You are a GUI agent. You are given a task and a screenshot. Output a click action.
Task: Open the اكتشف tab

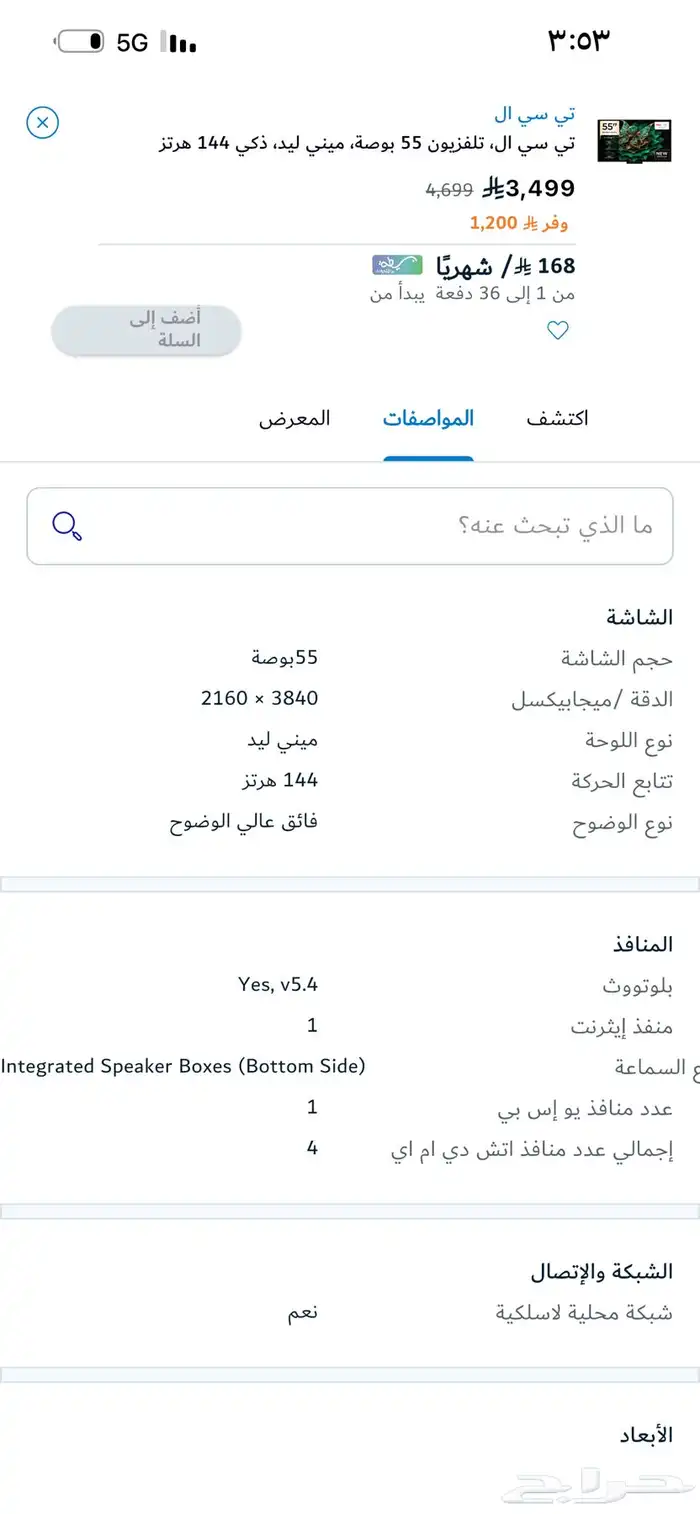[556, 418]
